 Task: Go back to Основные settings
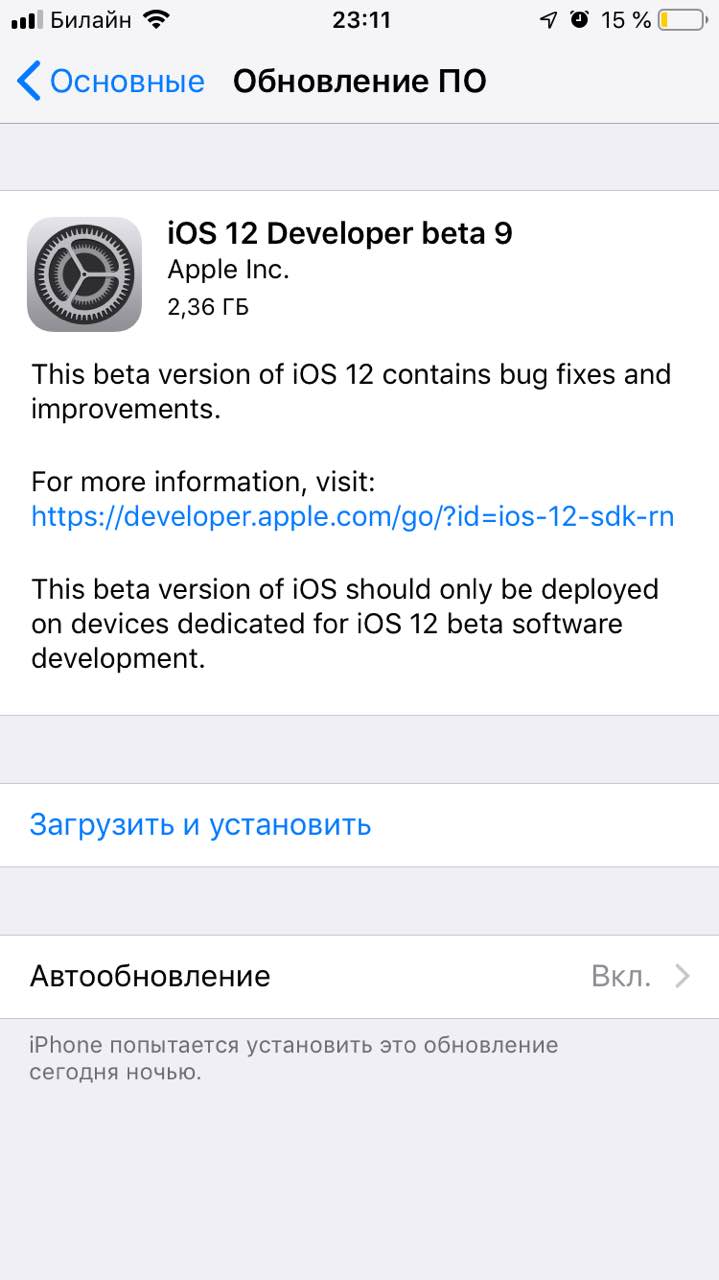click(110, 81)
